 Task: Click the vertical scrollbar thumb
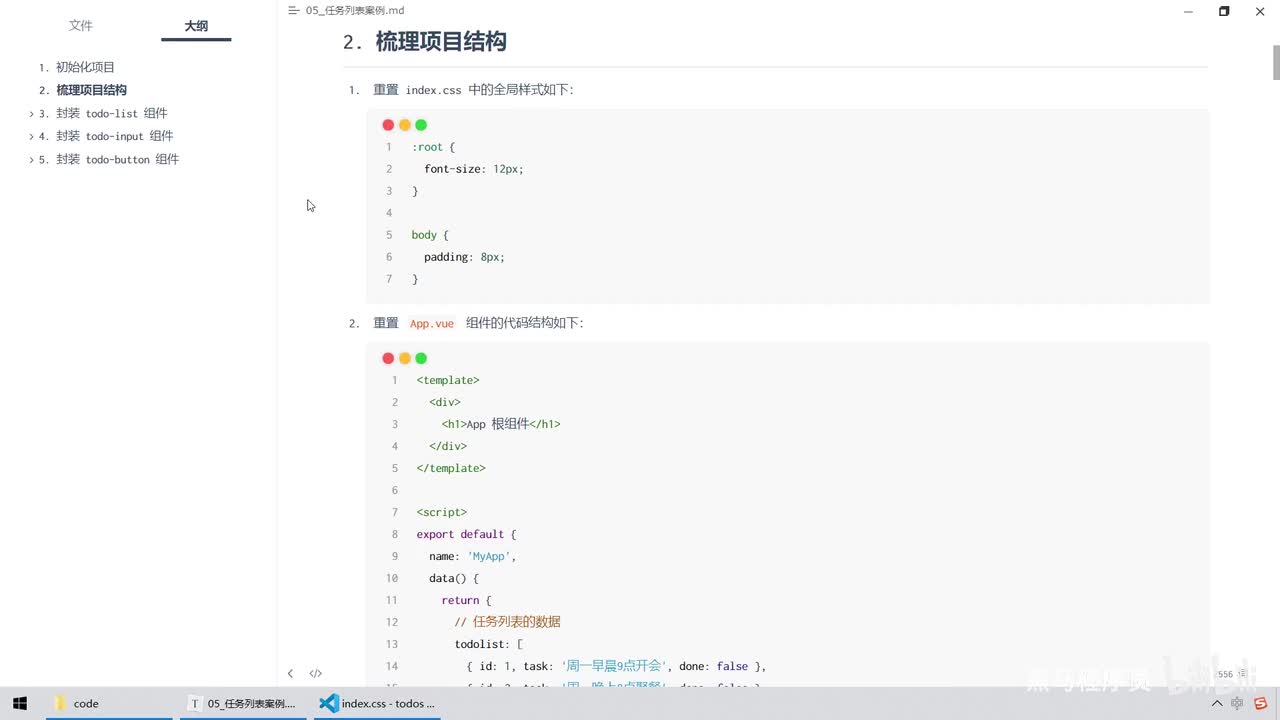tap(1276, 61)
